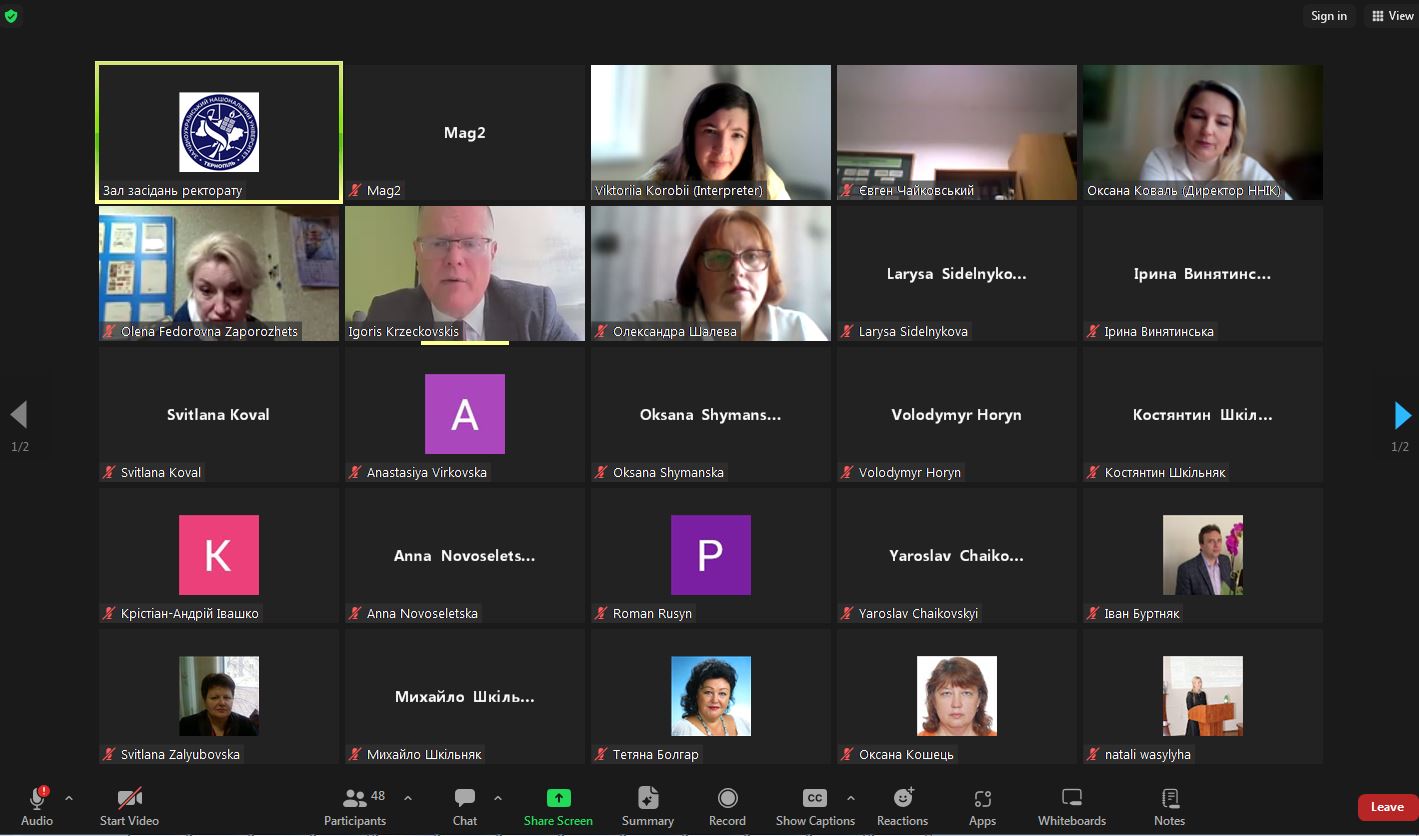
Task: Click the Sign in button
Action: pyautogui.click(x=1328, y=16)
